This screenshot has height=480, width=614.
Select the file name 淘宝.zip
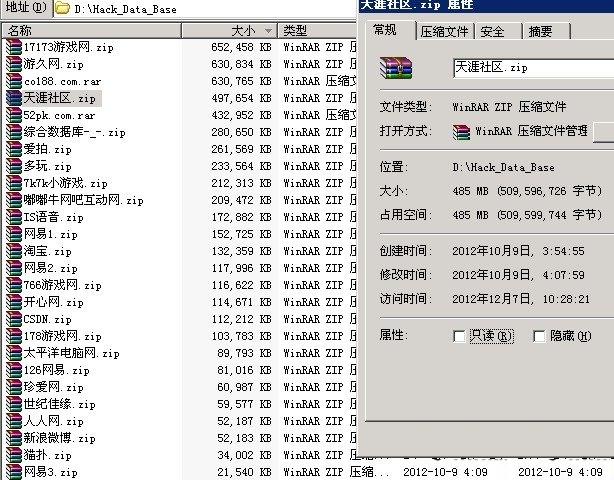point(47,251)
